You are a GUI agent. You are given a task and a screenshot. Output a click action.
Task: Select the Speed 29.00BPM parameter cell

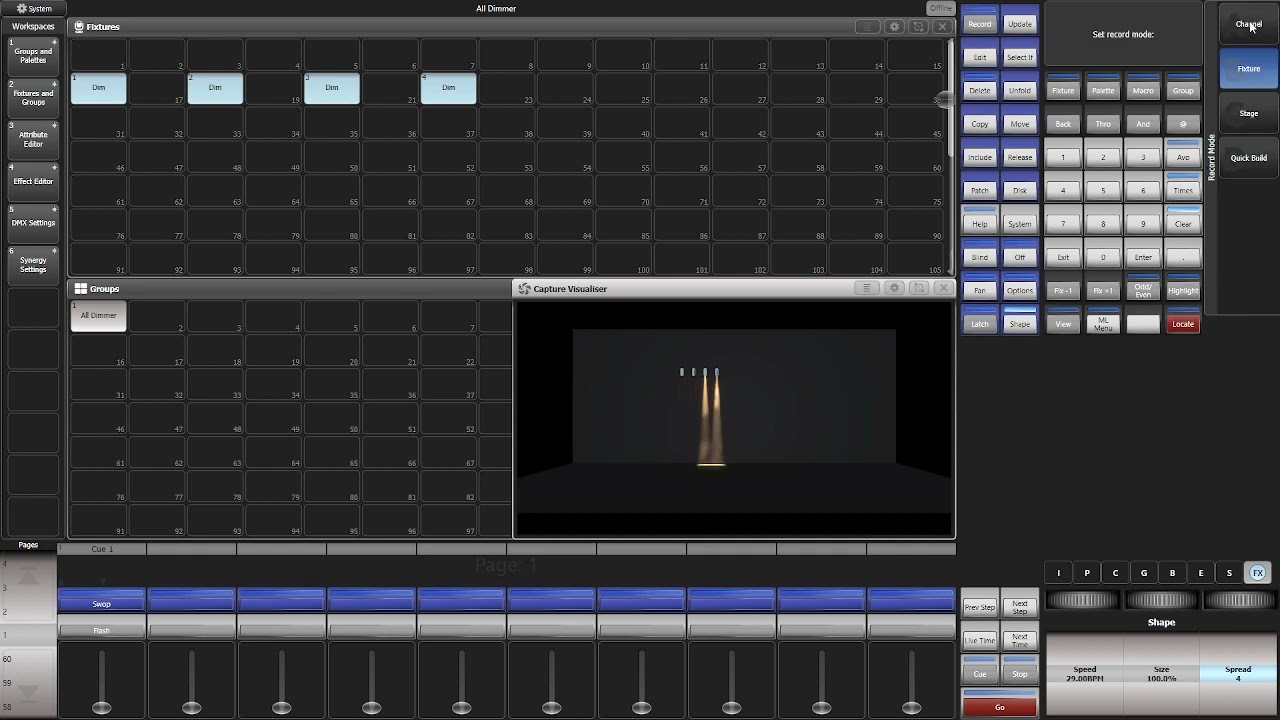click(1084, 673)
